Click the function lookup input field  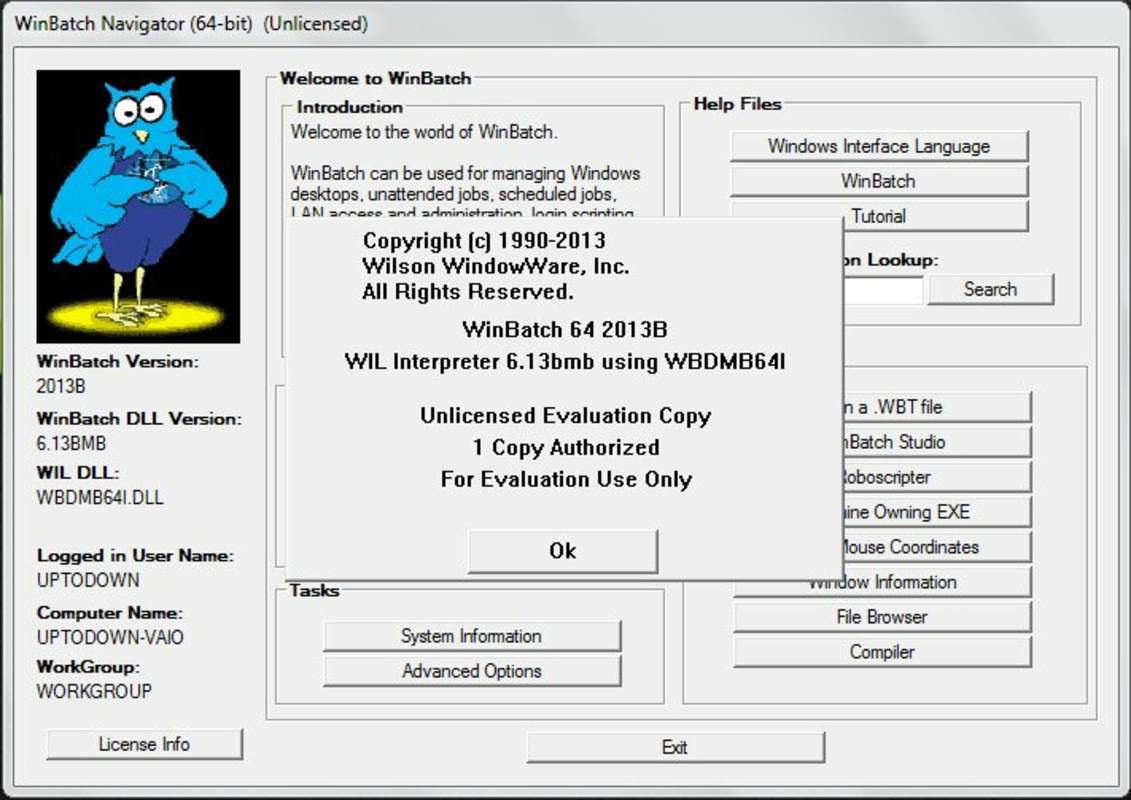click(x=883, y=290)
